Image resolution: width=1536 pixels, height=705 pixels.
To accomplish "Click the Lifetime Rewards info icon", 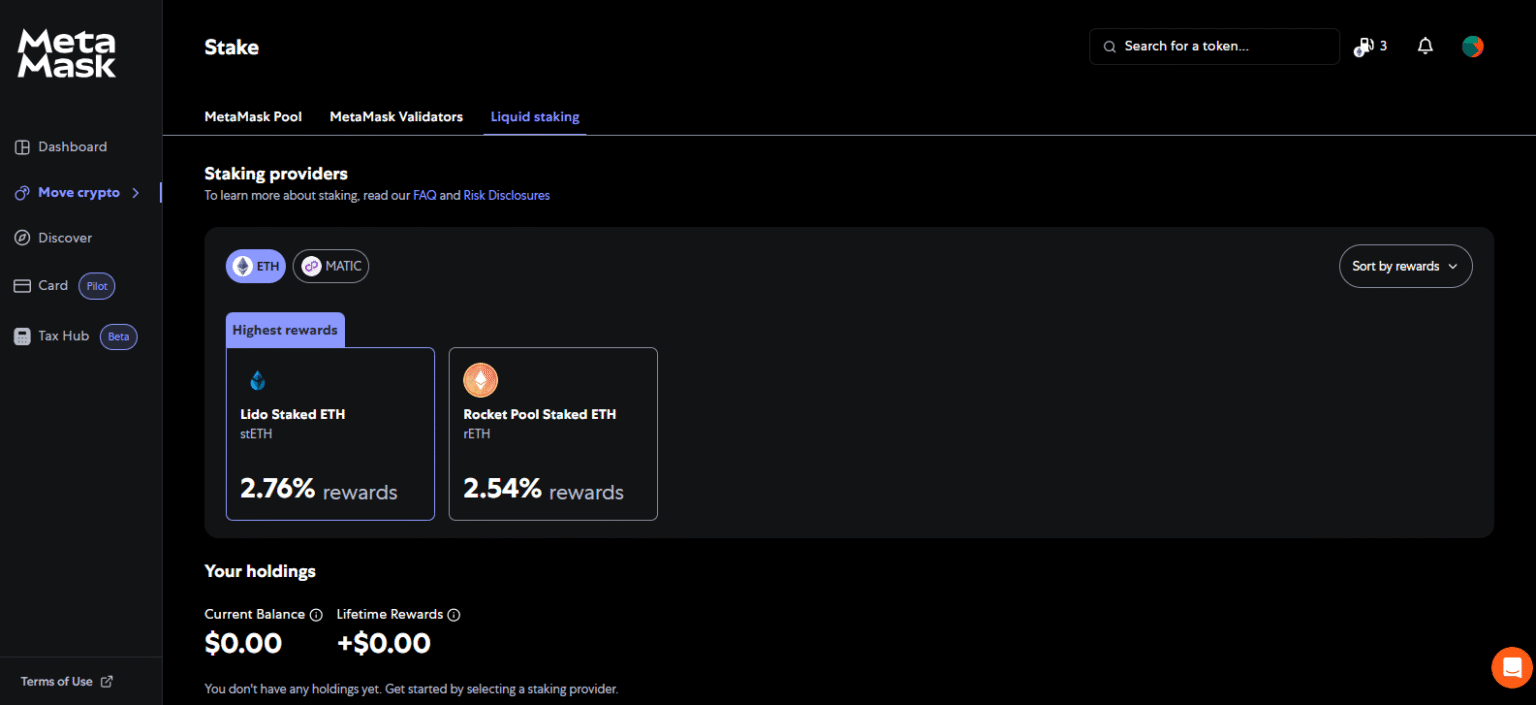I will 453,615.
